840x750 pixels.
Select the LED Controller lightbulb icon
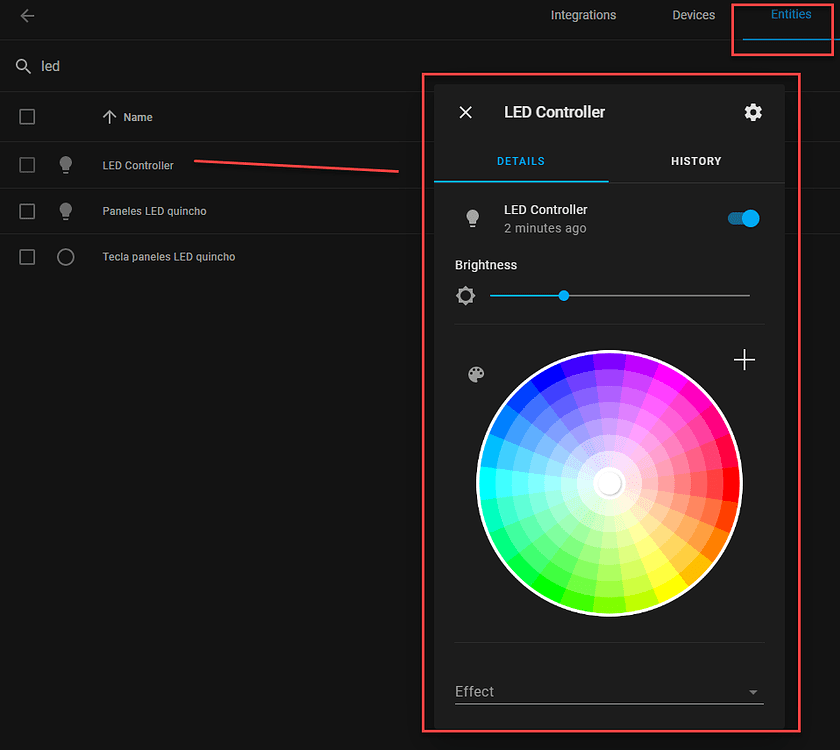(x=65, y=165)
